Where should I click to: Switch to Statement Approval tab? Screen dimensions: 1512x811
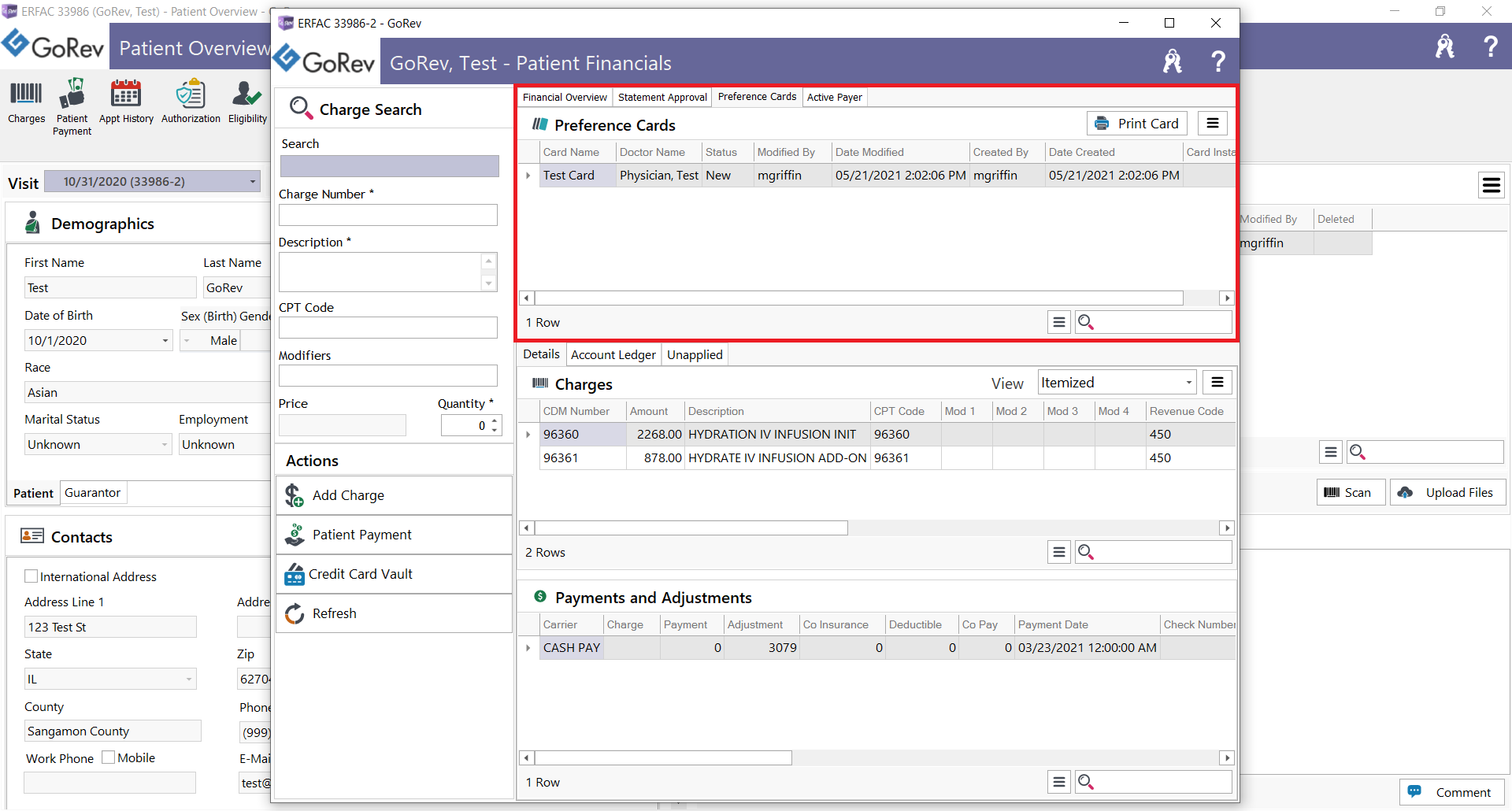[x=662, y=98]
